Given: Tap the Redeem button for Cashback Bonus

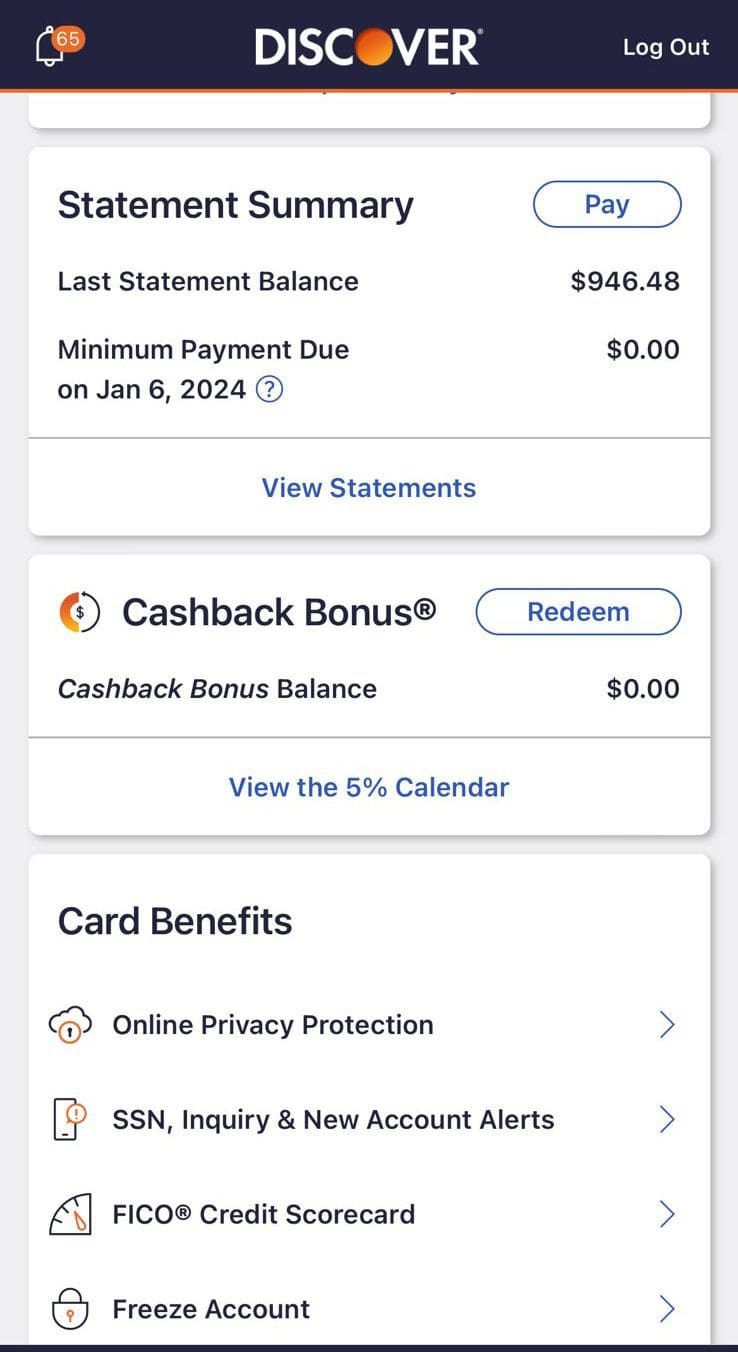Looking at the screenshot, I should 577,611.
